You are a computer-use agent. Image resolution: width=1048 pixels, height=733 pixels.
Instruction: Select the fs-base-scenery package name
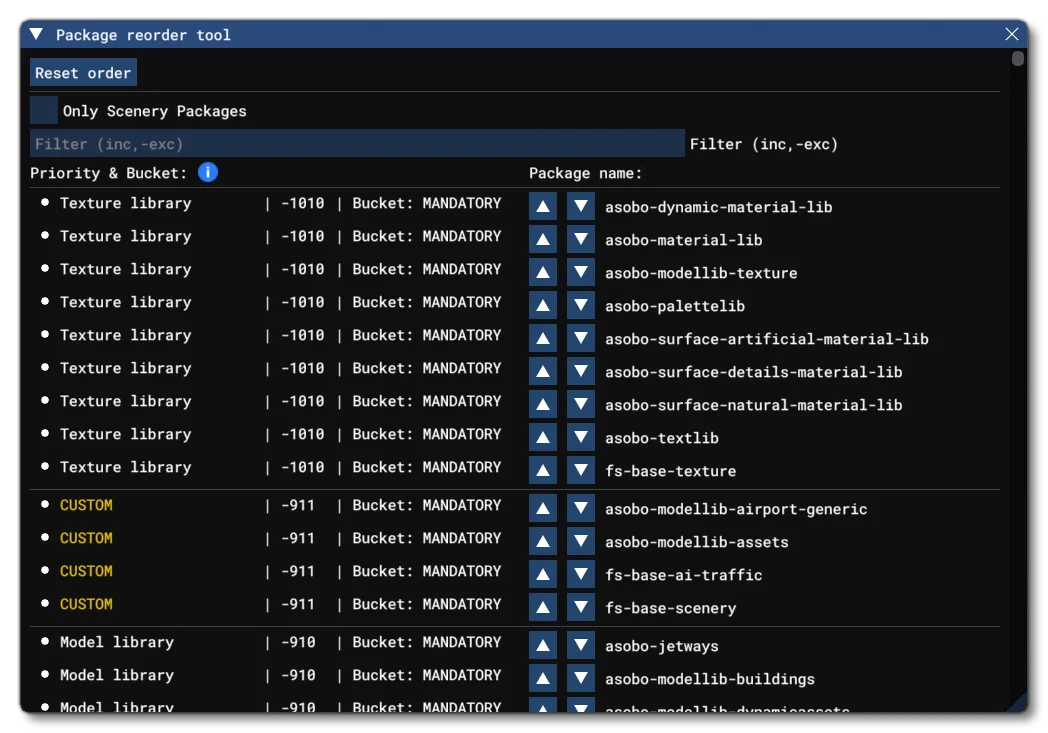tap(670, 608)
